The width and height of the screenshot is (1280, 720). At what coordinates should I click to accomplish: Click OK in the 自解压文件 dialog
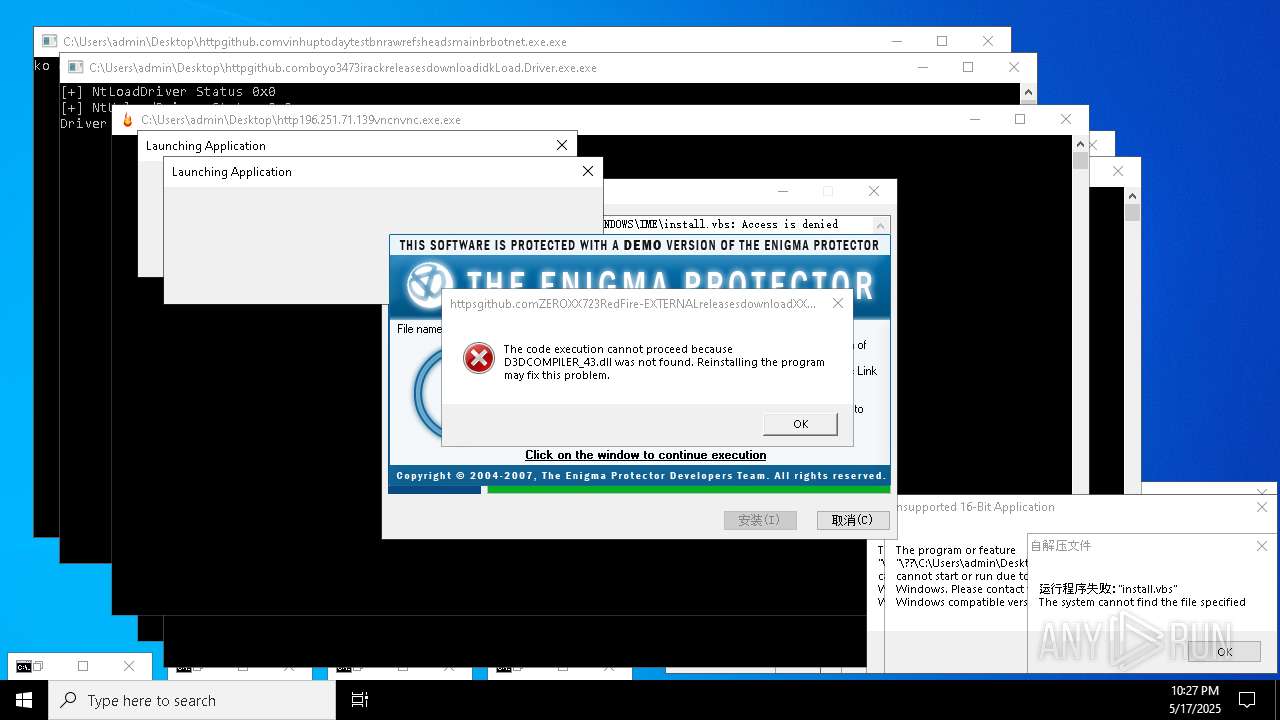(x=1224, y=651)
